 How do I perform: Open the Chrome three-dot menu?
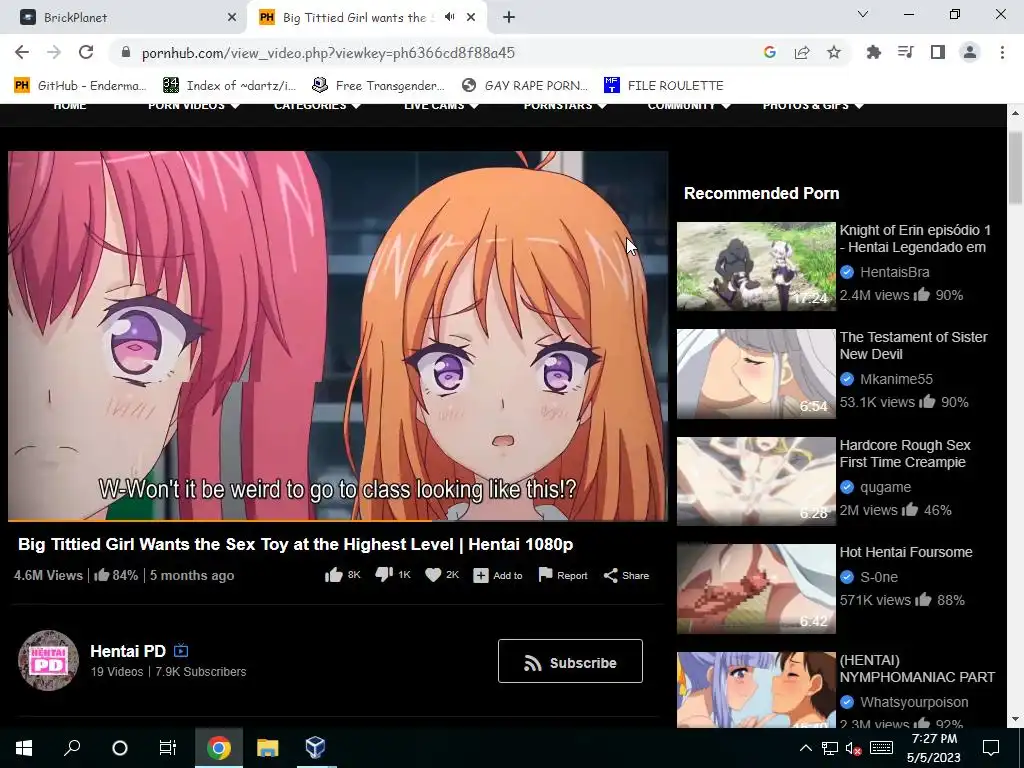(x=1002, y=52)
